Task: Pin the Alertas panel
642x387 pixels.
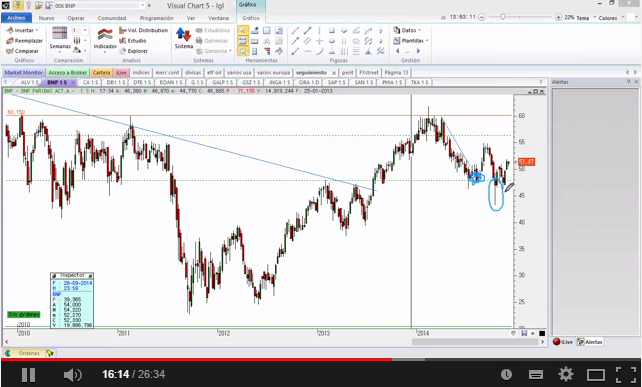Action: [628, 82]
